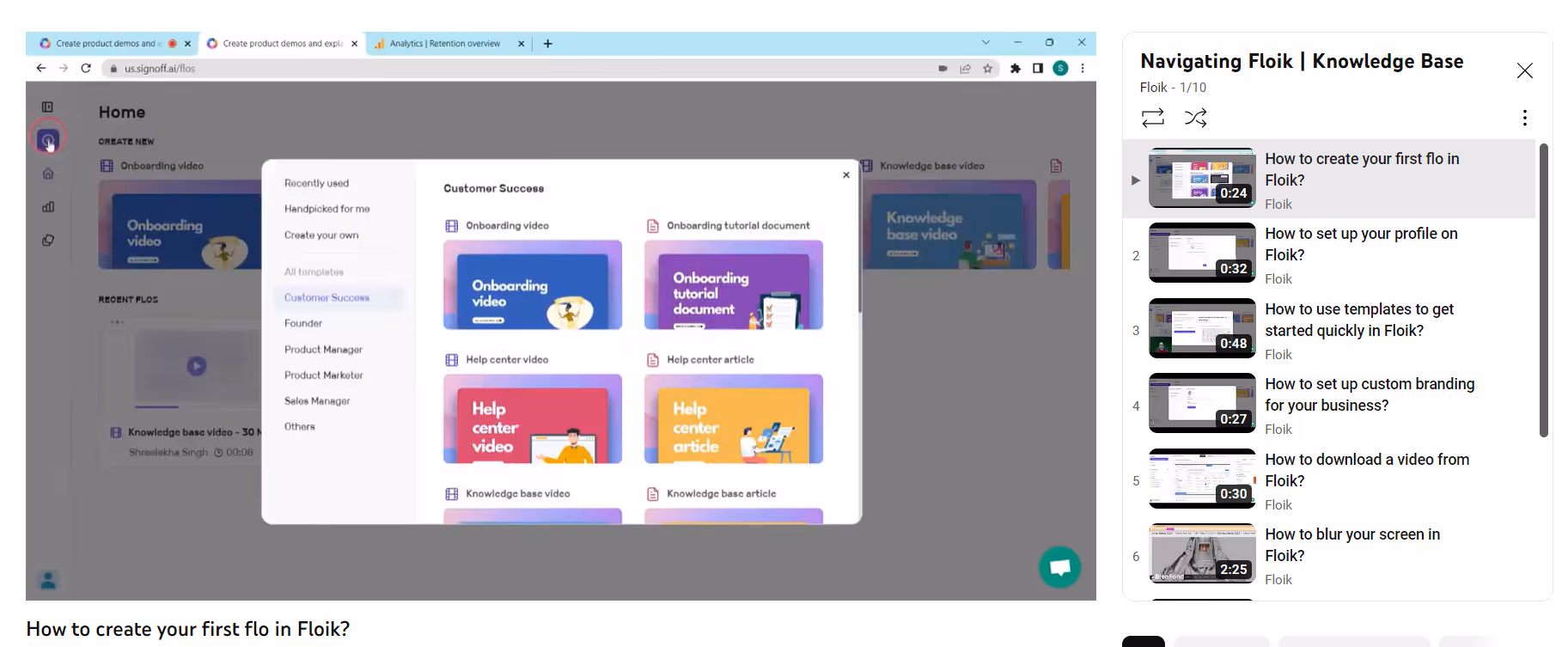This screenshot has height=647, width=1568.
Task: Play the recent flo preview button
Action: coord(197,366)
